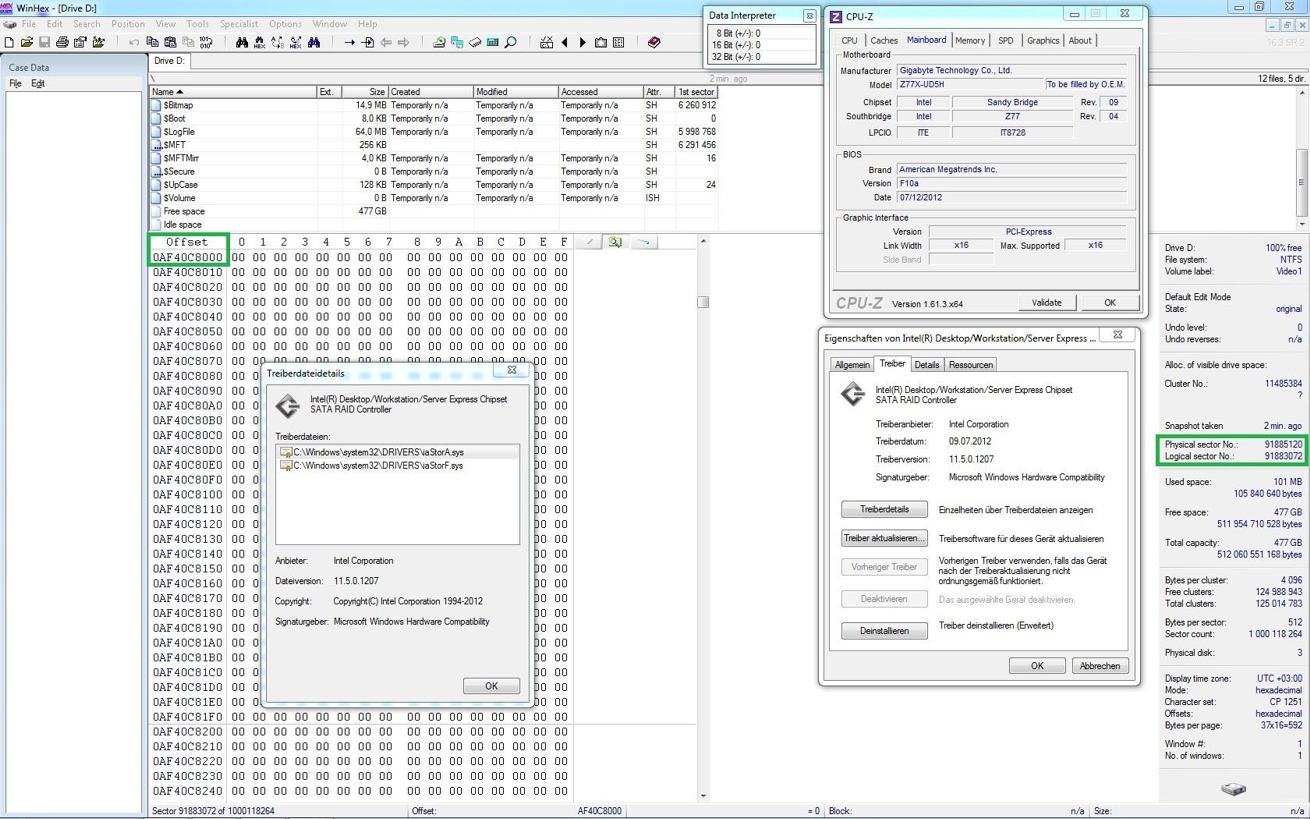This screenshot has width=1310, height=819.
Task: Click Treiberdetails button
Action: [x=884, y=509]
